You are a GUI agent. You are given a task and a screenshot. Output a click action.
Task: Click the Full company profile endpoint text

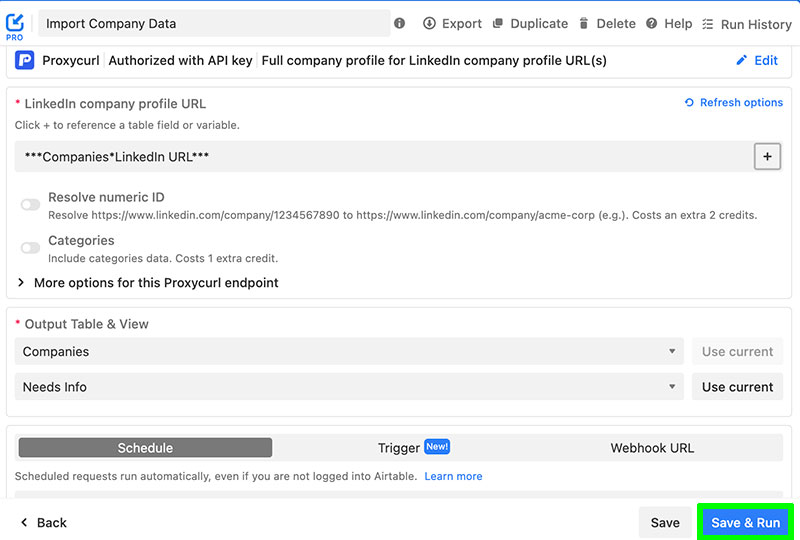click(434, 61)
